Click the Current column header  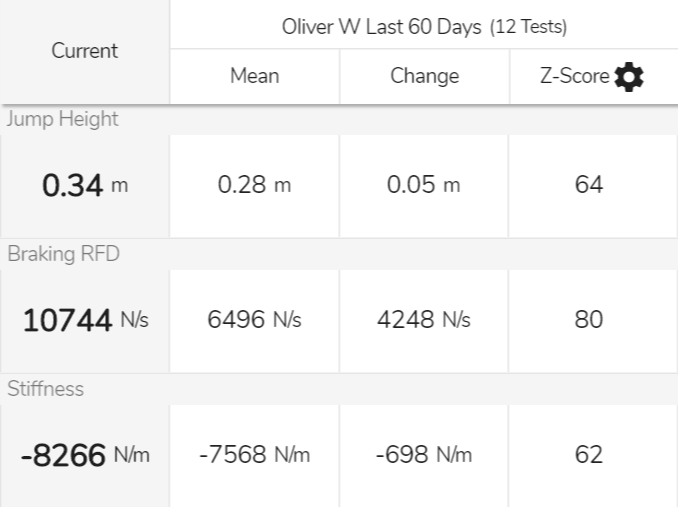[85, 51]
